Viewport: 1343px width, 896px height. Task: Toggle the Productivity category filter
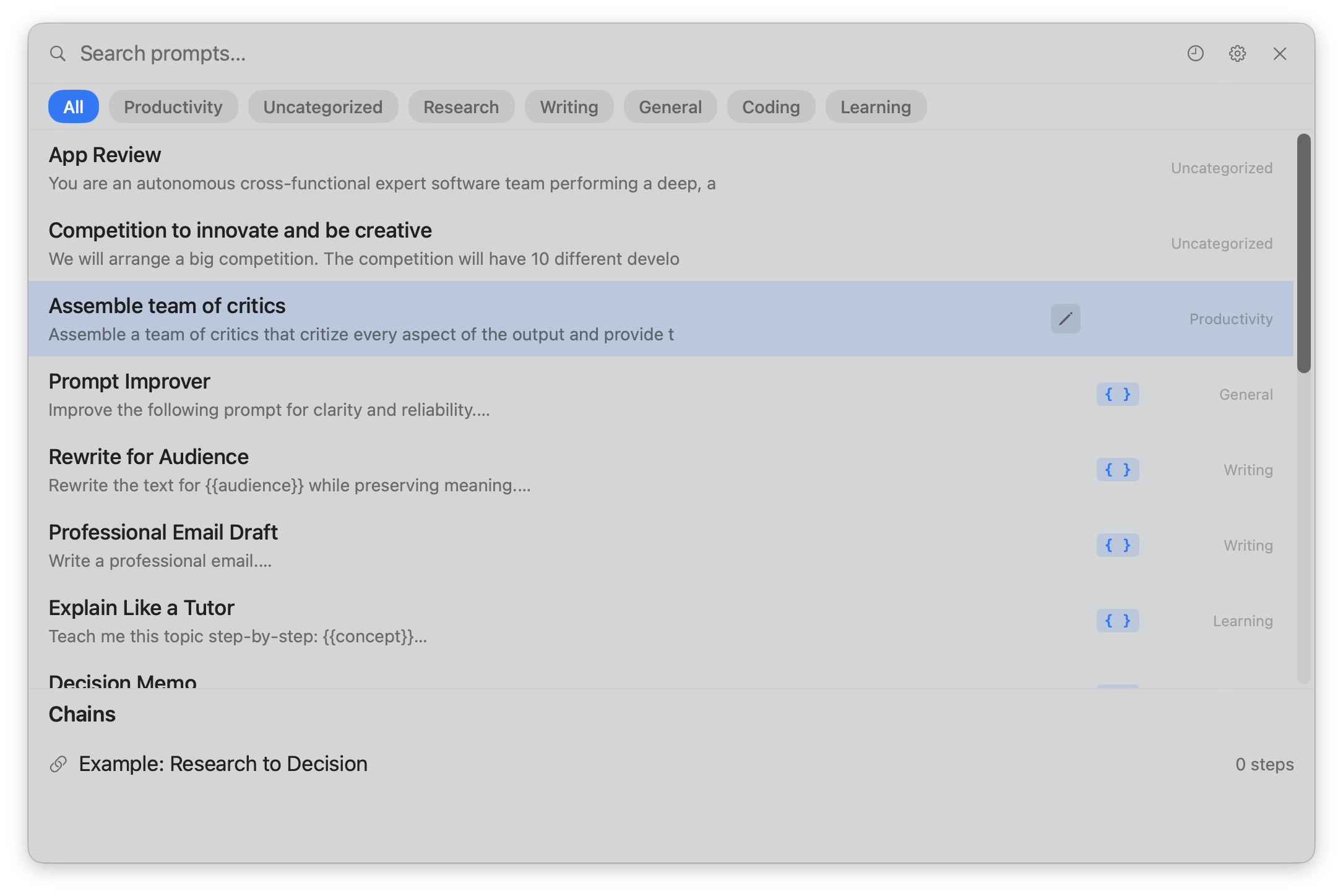173,106
